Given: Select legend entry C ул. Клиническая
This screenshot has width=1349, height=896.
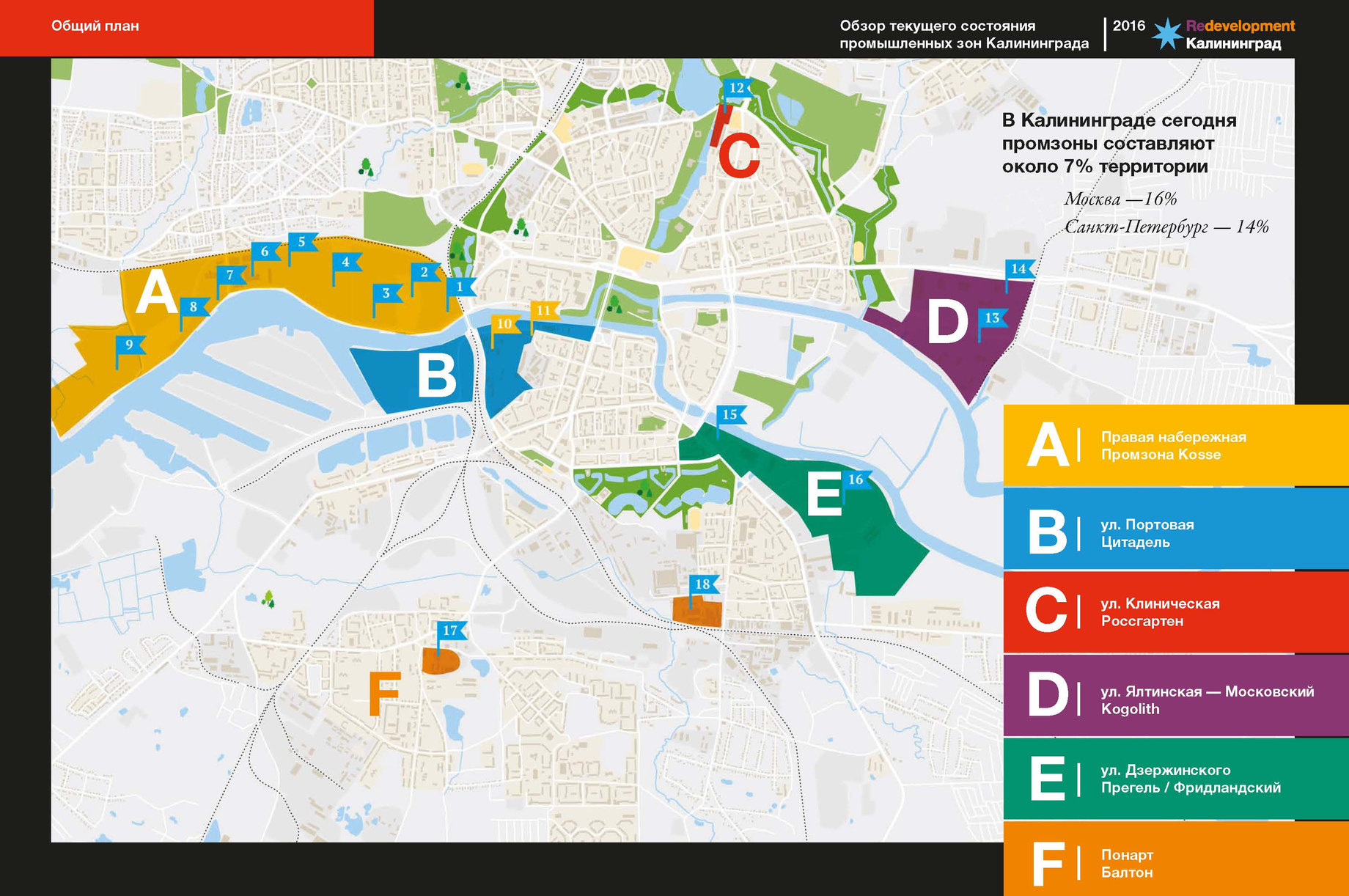Looking at the screenshot, I should tap(1176, 612).
